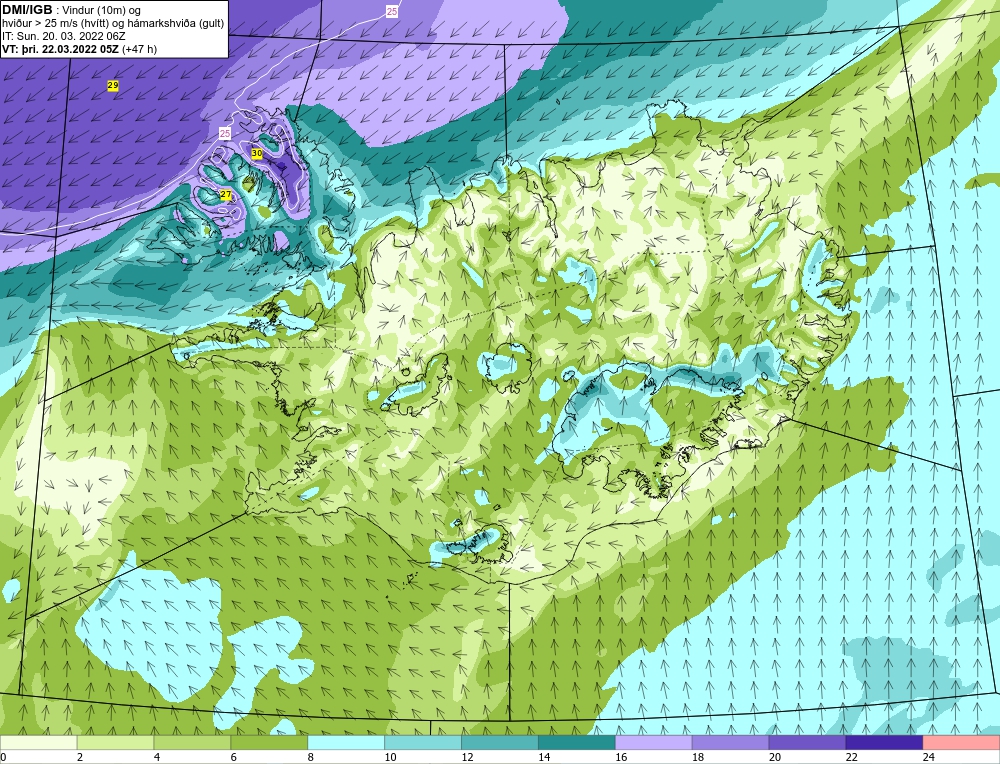Select the legend scale value 16

(621, 757)
